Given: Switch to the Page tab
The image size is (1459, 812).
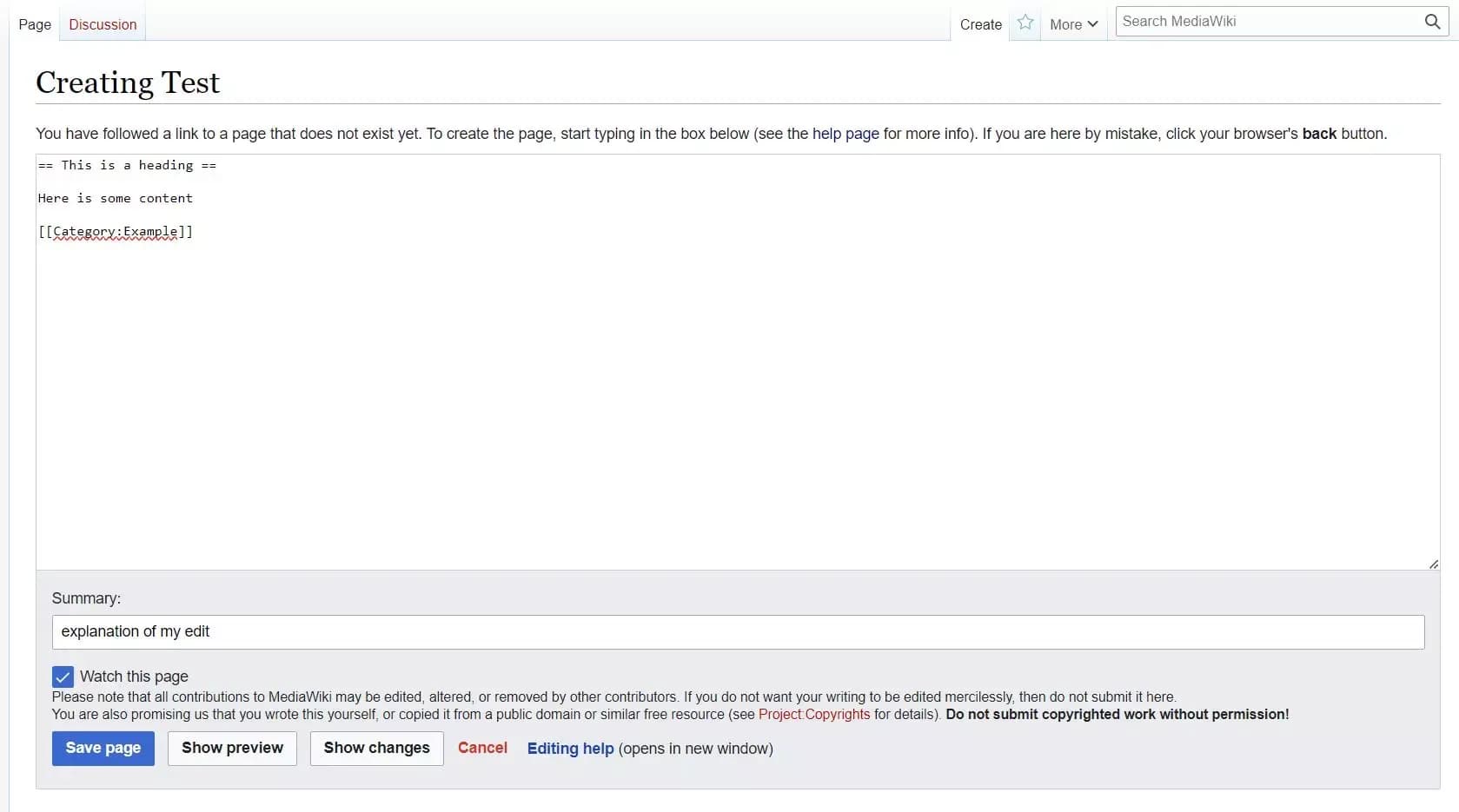Looking at the screenshot, I should tap(34, 24).
